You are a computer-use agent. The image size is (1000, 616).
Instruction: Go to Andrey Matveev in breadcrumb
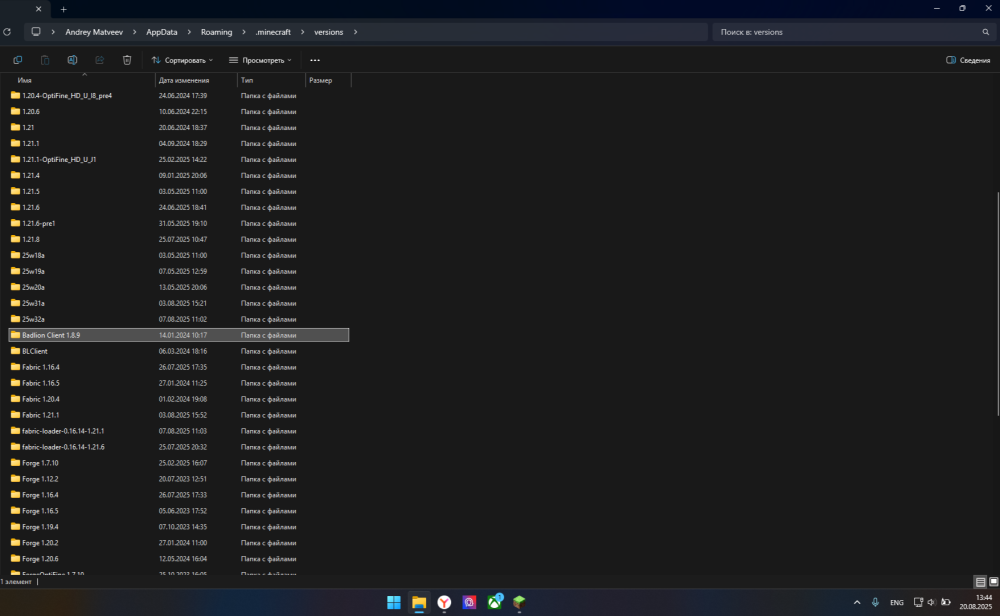(94, 32)
